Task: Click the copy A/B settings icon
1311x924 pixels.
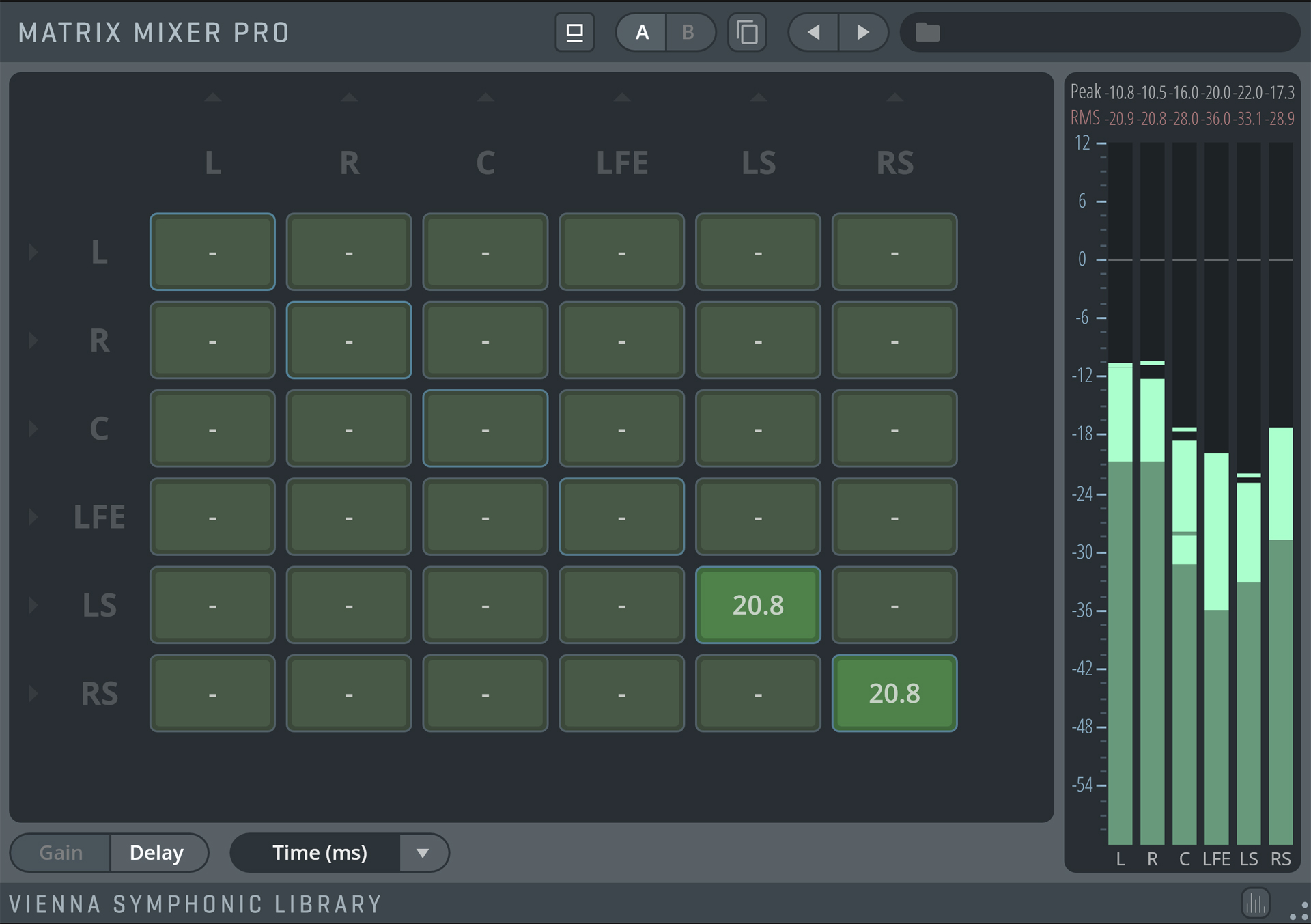Action: (x=747, y=32)
